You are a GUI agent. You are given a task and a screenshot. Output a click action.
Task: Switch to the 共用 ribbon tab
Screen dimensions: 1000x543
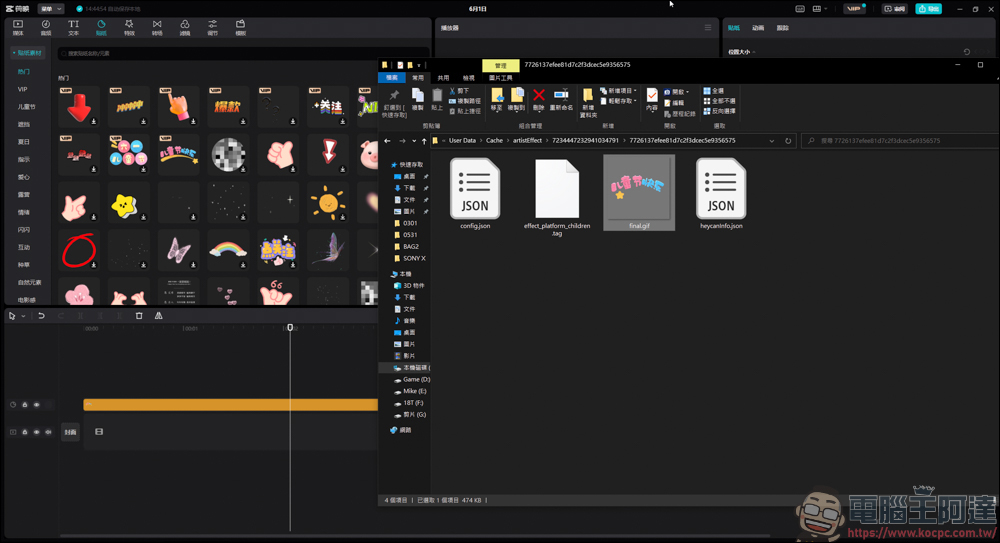point(443,78)
